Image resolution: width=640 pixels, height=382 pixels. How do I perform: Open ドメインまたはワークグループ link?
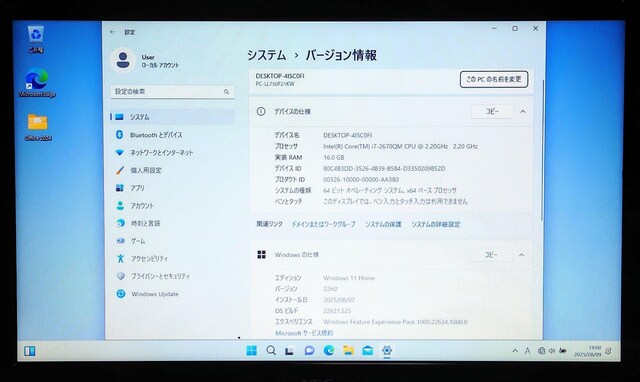point(323,224)
